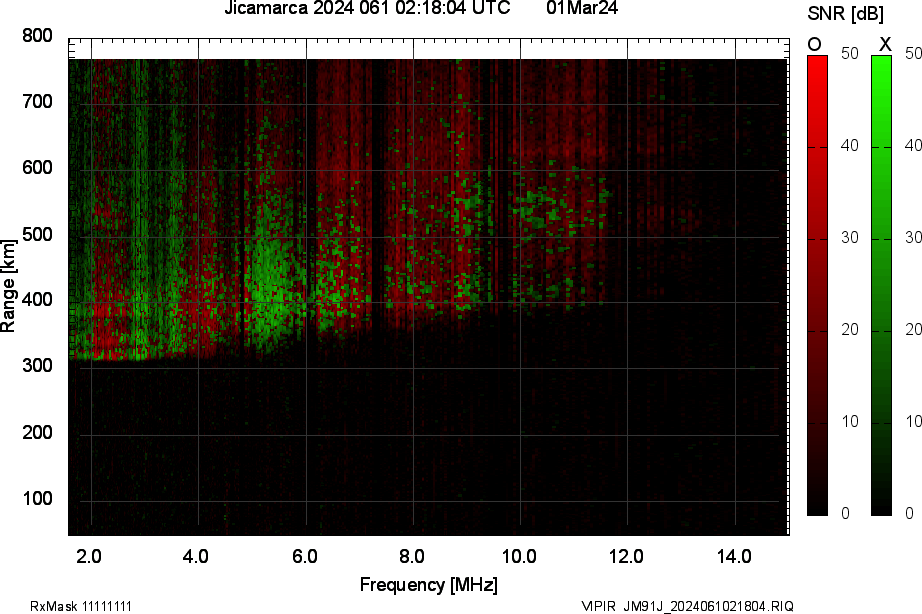Click the 50 label beside the red bar

pos(850,54)
